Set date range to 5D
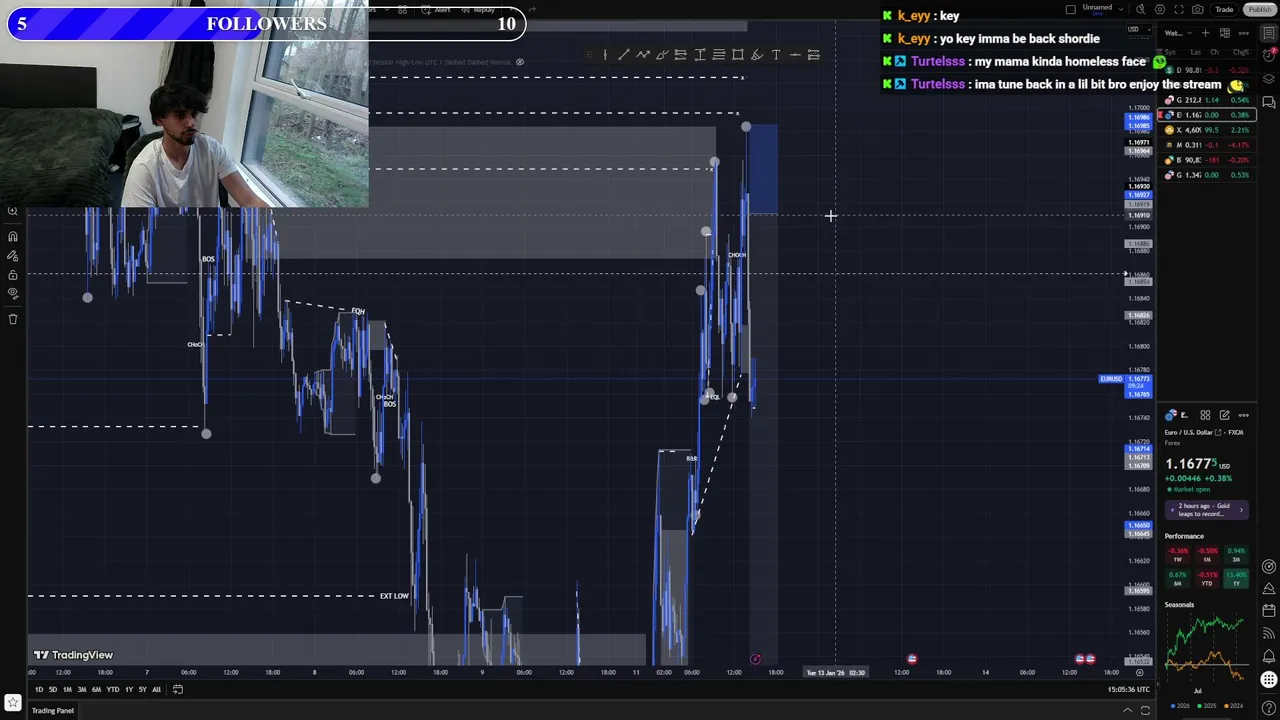The height and width of the screenshot is (720, 1280). pyautogui.click(x=53, y=690)
